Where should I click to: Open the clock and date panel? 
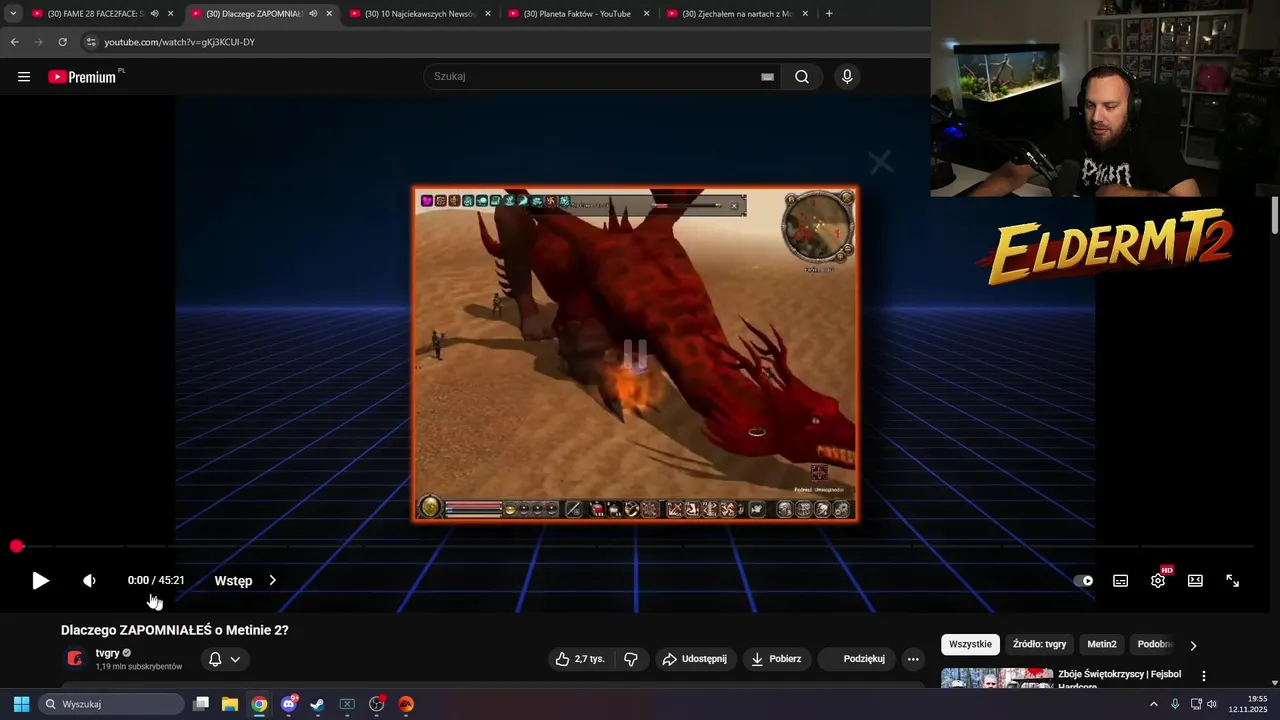click(x=1248, y=704)
